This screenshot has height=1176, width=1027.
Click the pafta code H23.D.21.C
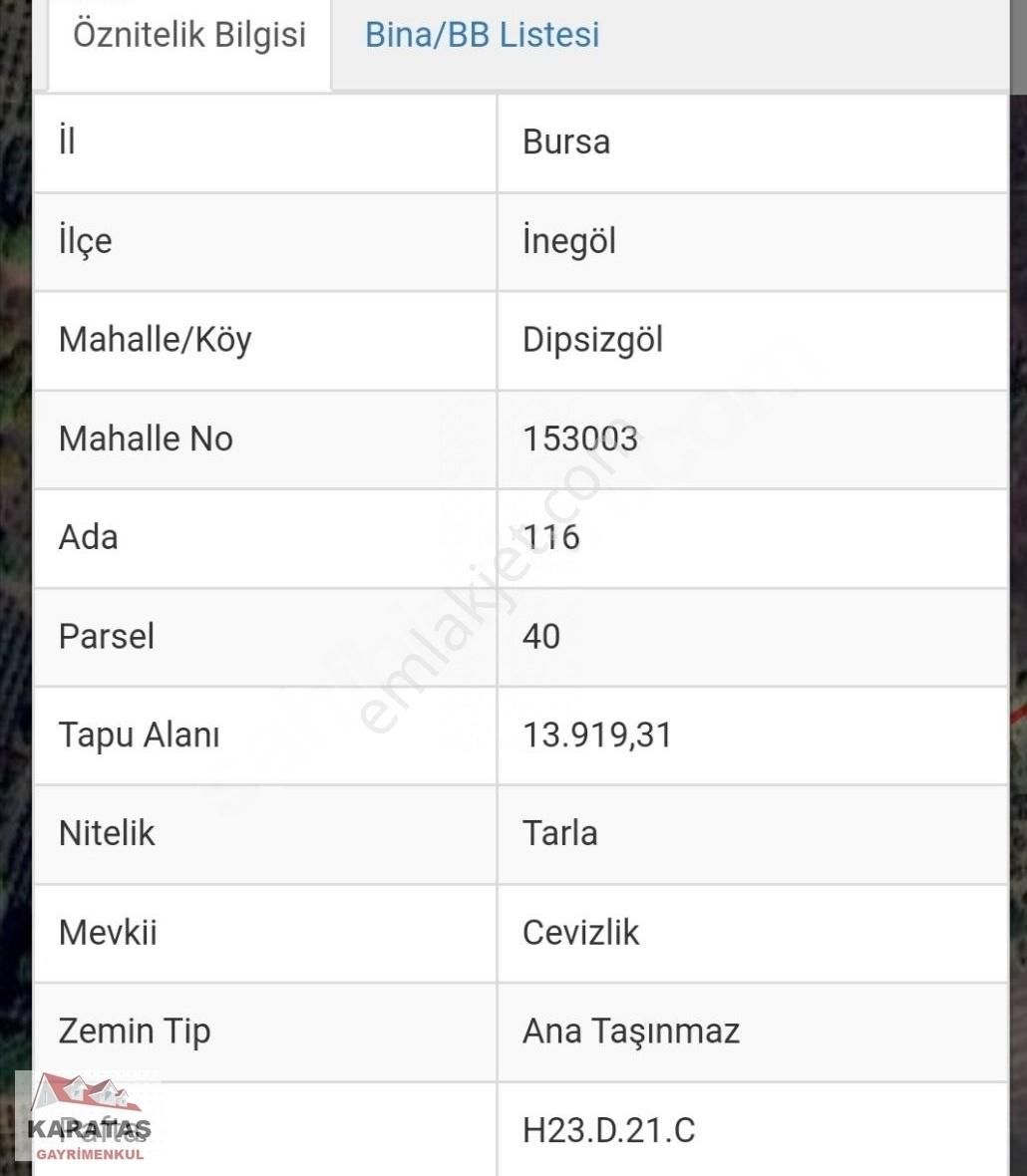point(608,1130)
